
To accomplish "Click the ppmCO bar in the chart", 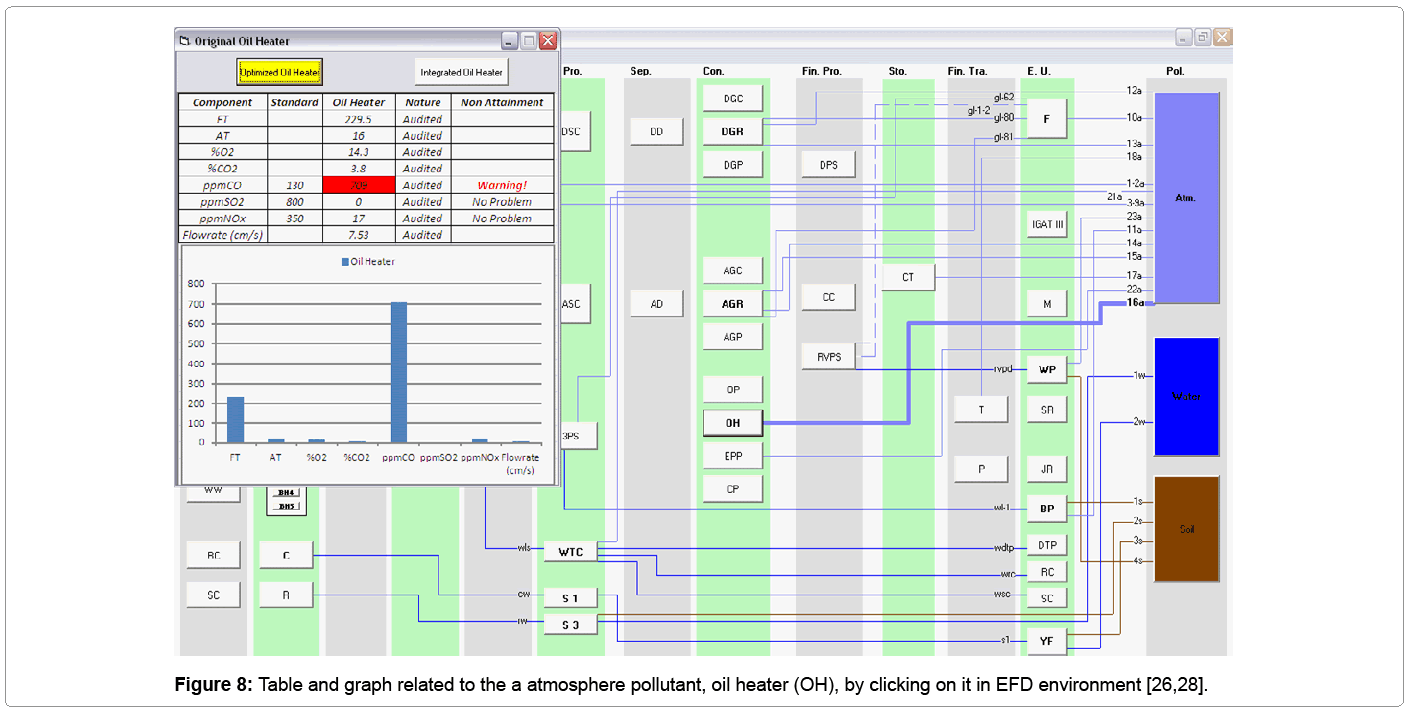I will point(399,372).
